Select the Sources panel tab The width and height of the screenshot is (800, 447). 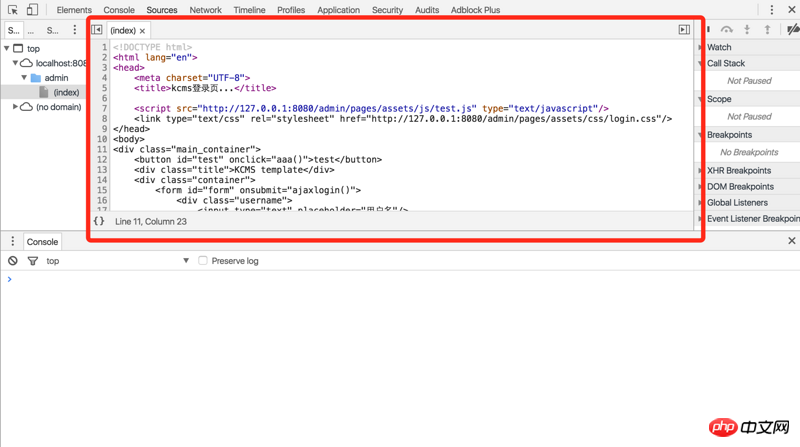(x=162, y=10)
